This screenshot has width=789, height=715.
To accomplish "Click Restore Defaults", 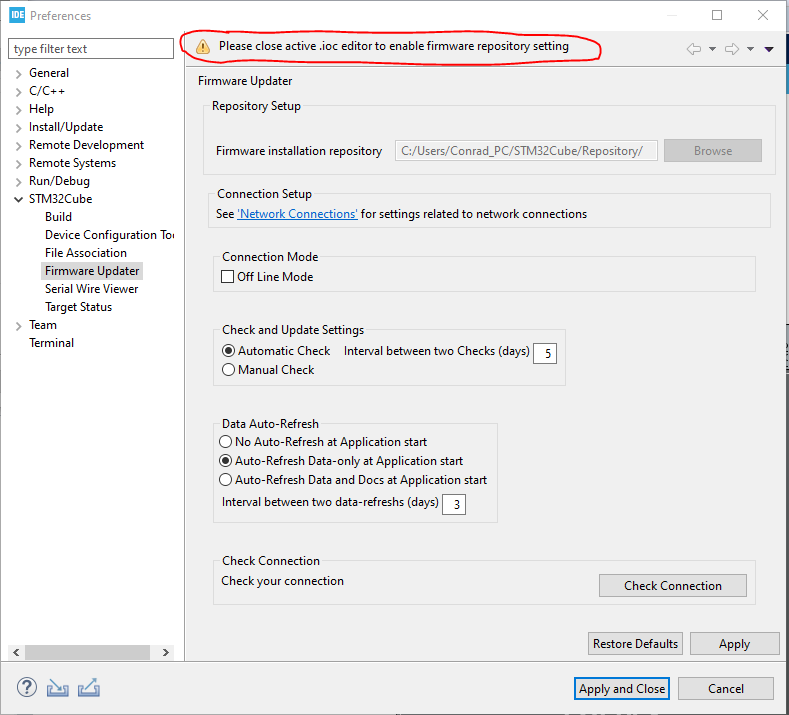I will (635, 644).
